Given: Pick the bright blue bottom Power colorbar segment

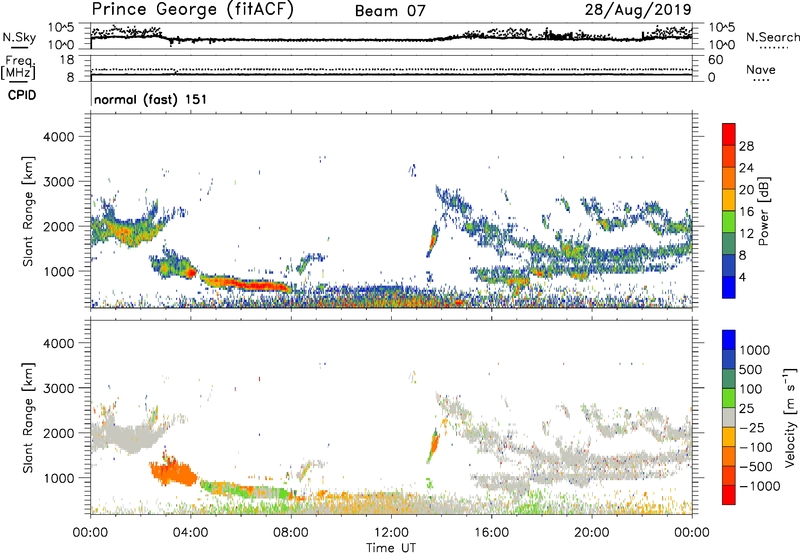Looking at the screenshot, I should coord(729,287).
